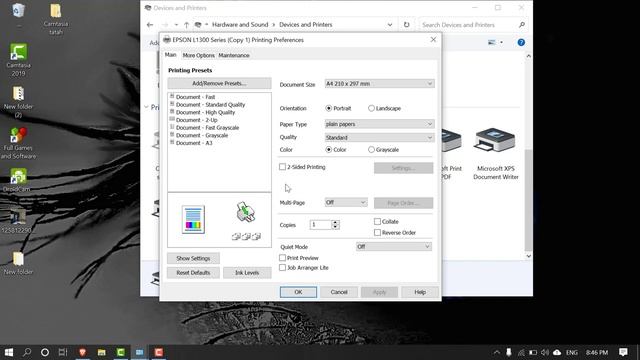Select Portrait orientation
Screen dimensions: 640x360
tap(338, 108)
